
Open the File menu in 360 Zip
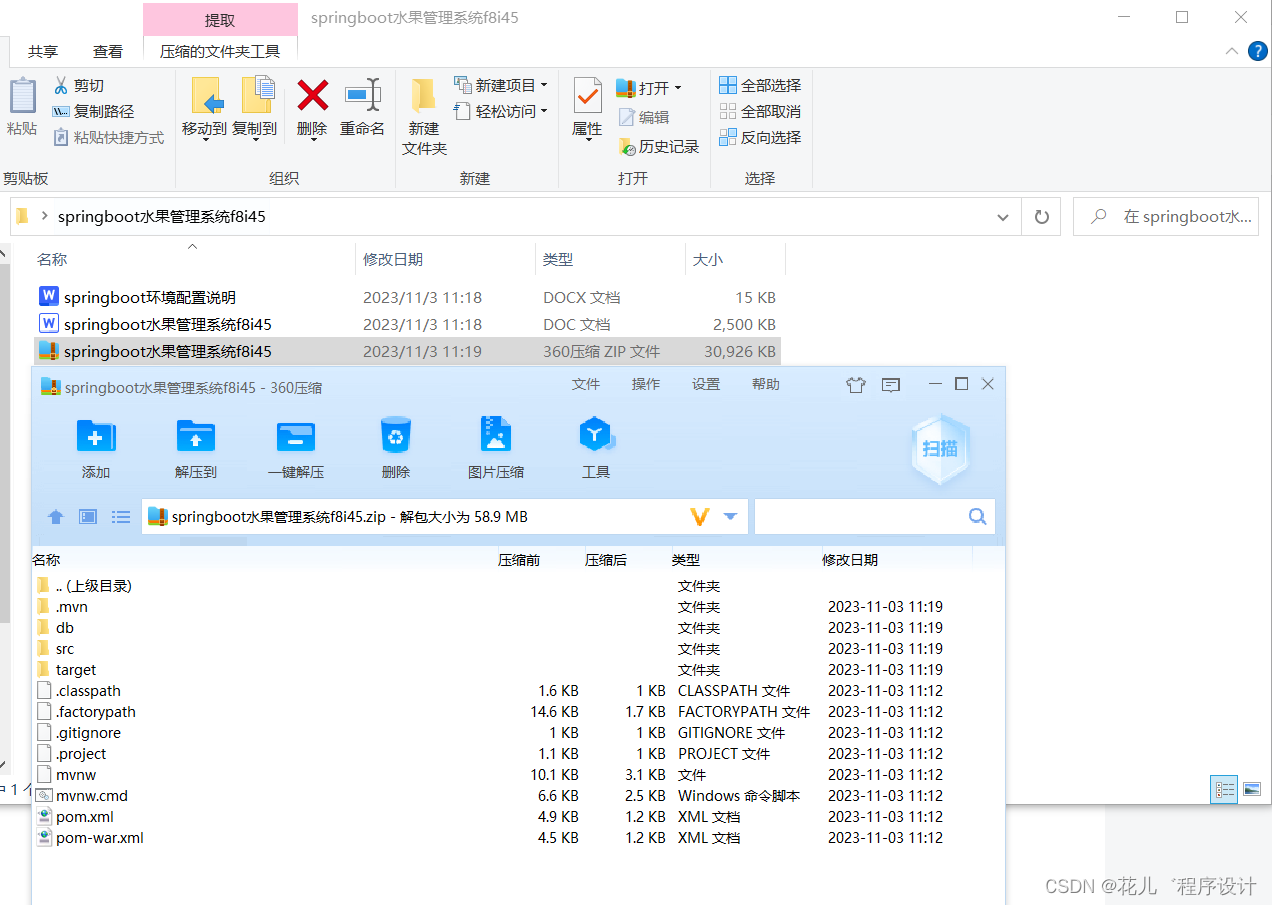(586, 384)
